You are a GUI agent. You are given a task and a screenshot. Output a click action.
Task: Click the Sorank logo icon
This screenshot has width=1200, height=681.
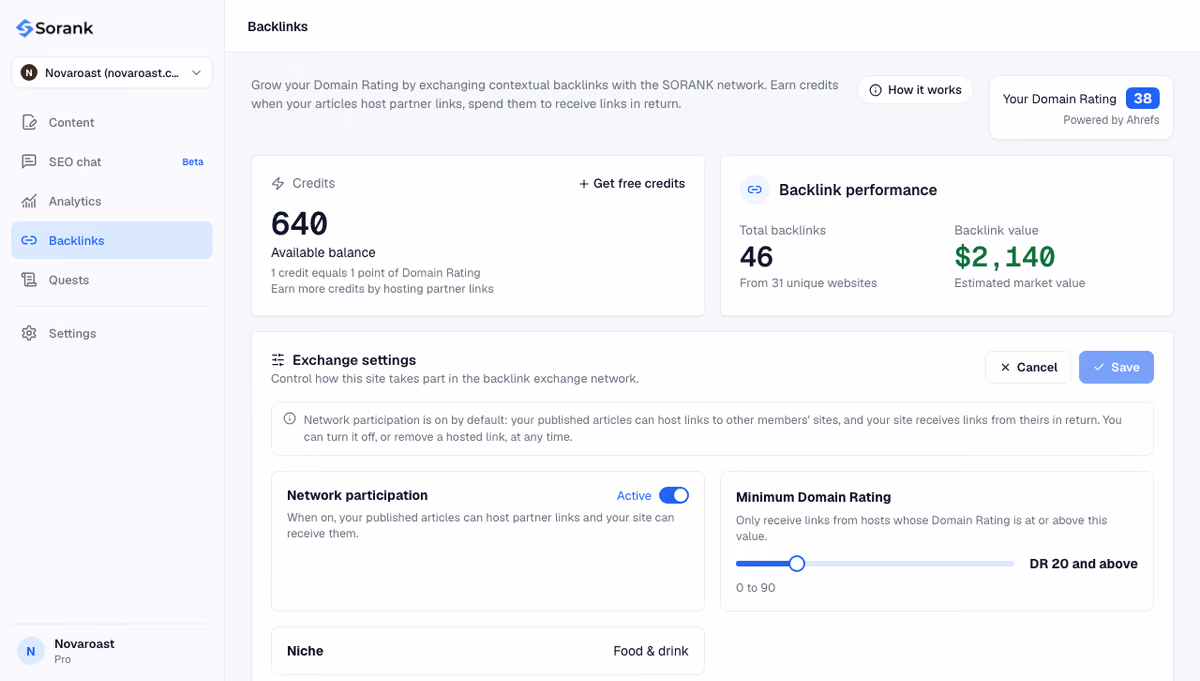click(24, 28)
